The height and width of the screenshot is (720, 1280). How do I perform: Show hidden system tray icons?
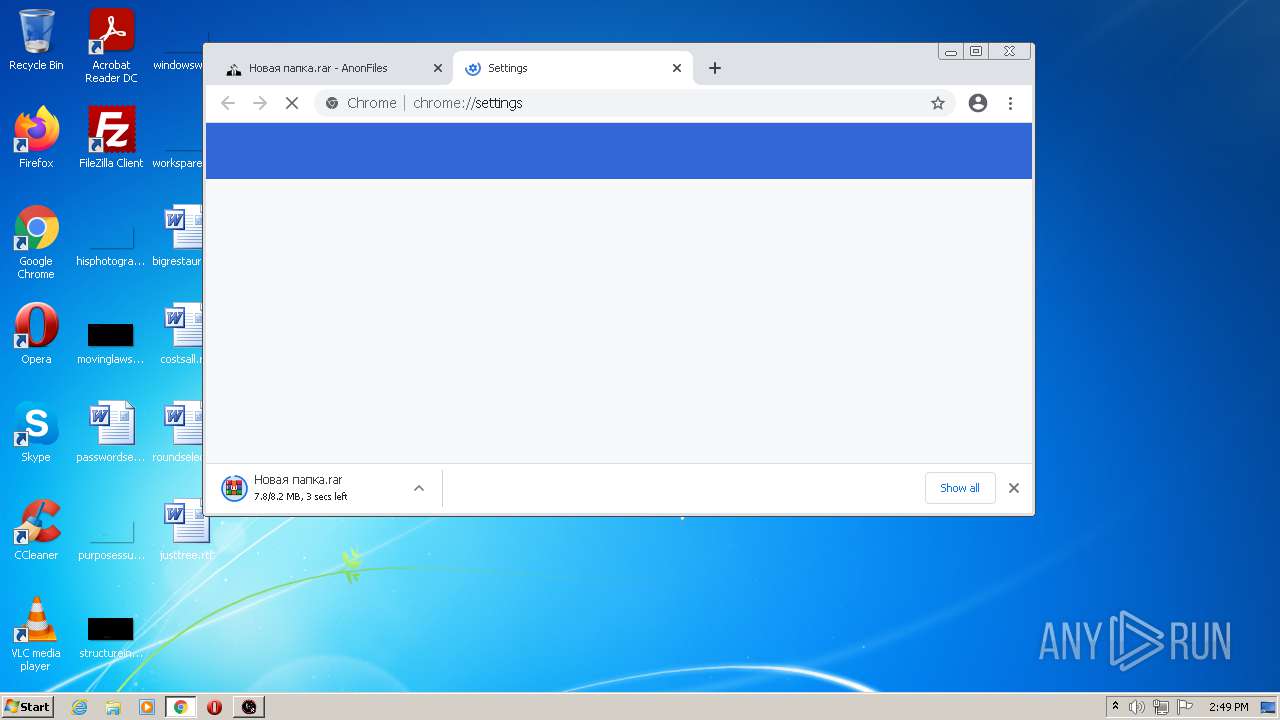[x=1115, y=707]
